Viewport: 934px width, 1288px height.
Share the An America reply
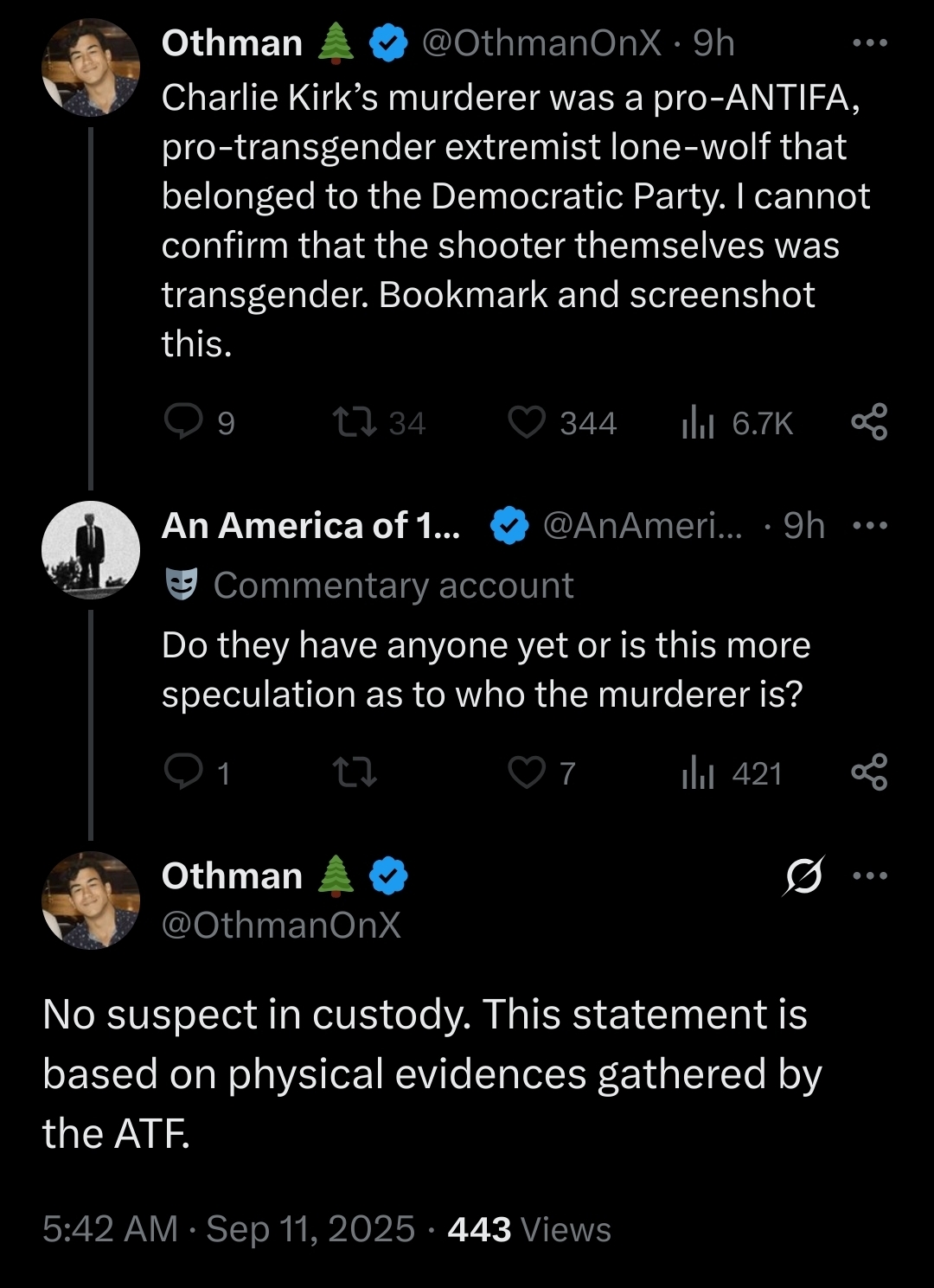coord(869,772)
